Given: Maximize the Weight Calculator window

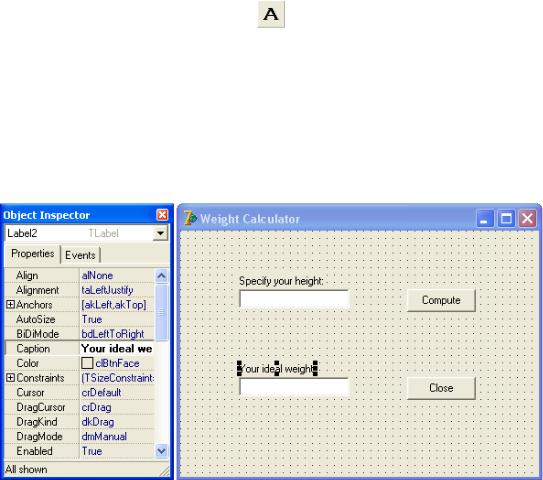Looking at the screenshot, I should (x=506, y=219).
